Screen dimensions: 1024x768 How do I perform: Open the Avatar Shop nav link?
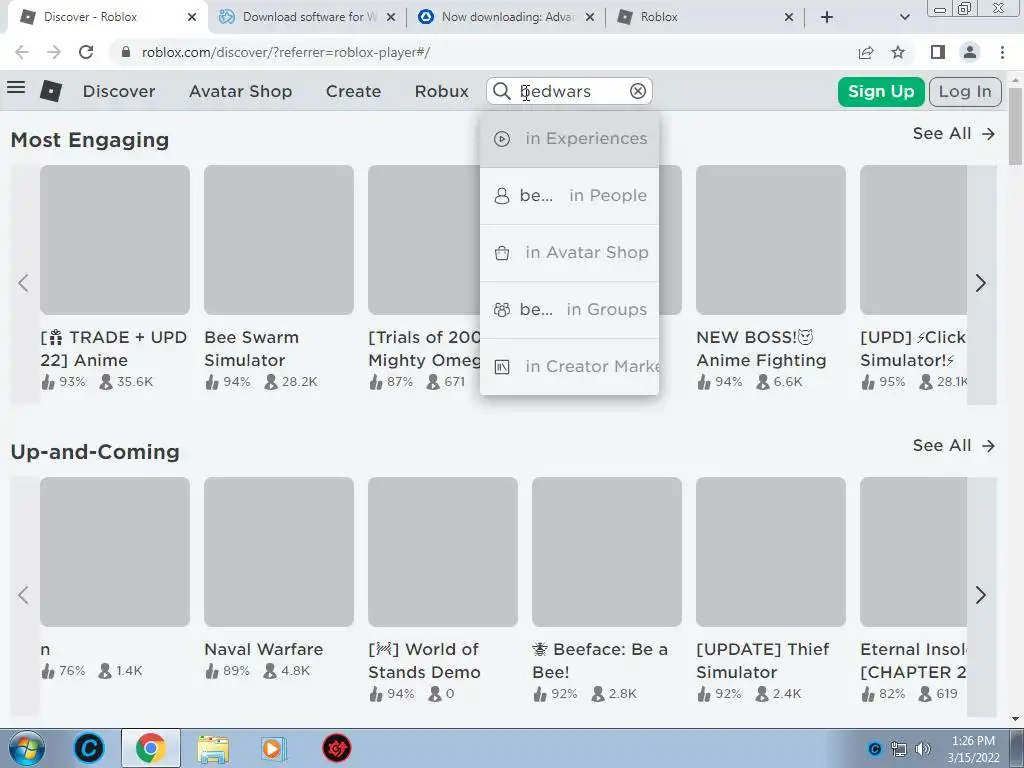click(240, 91)
